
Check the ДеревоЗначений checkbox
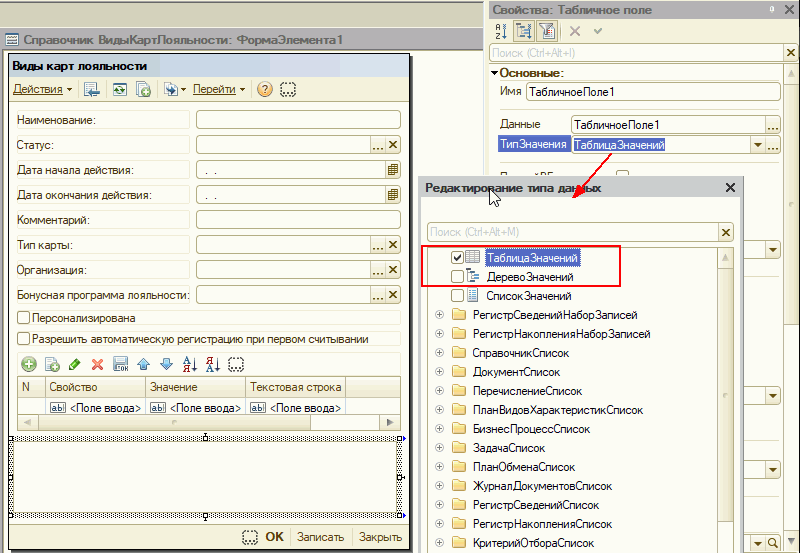pos(457,276)
